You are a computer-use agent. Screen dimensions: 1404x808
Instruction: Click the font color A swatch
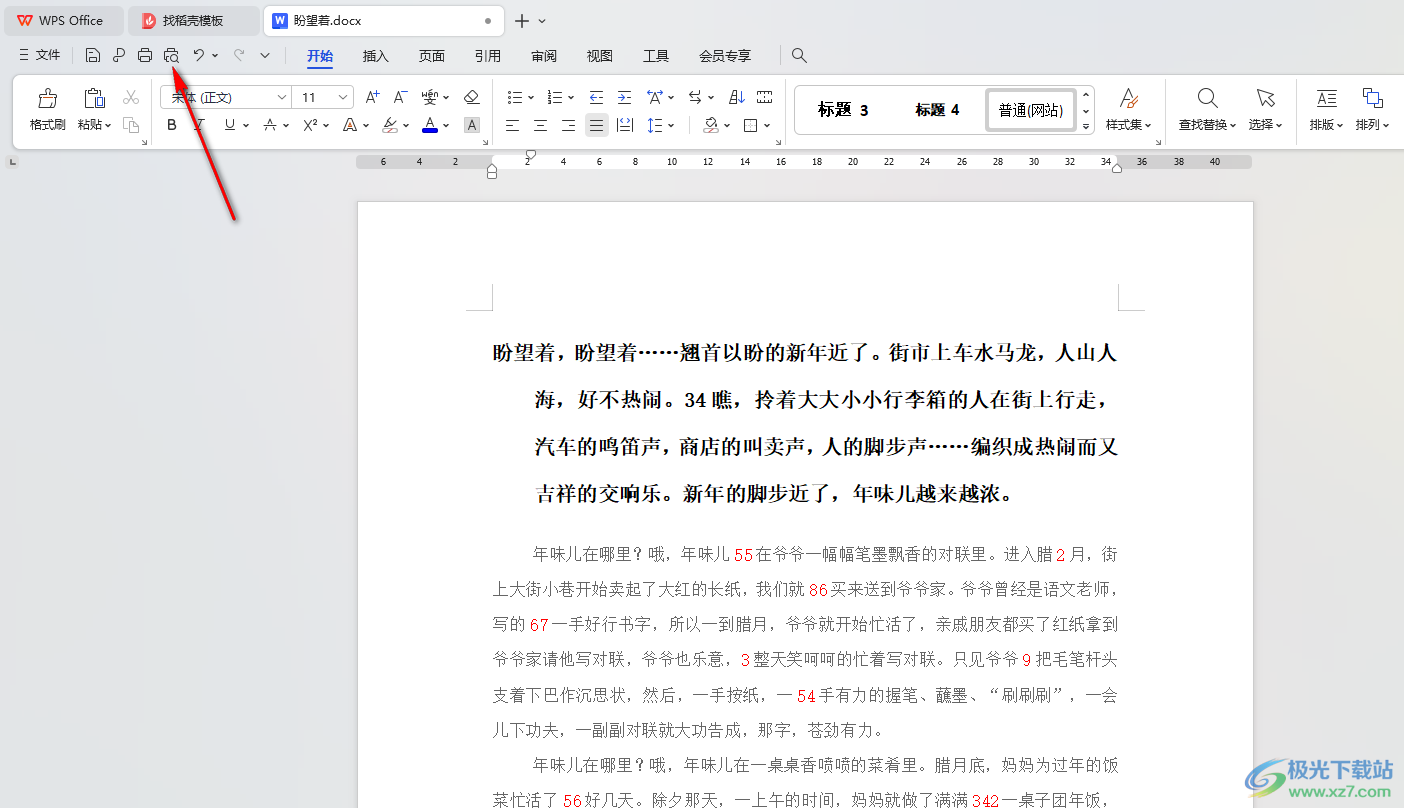pos(429,125)
